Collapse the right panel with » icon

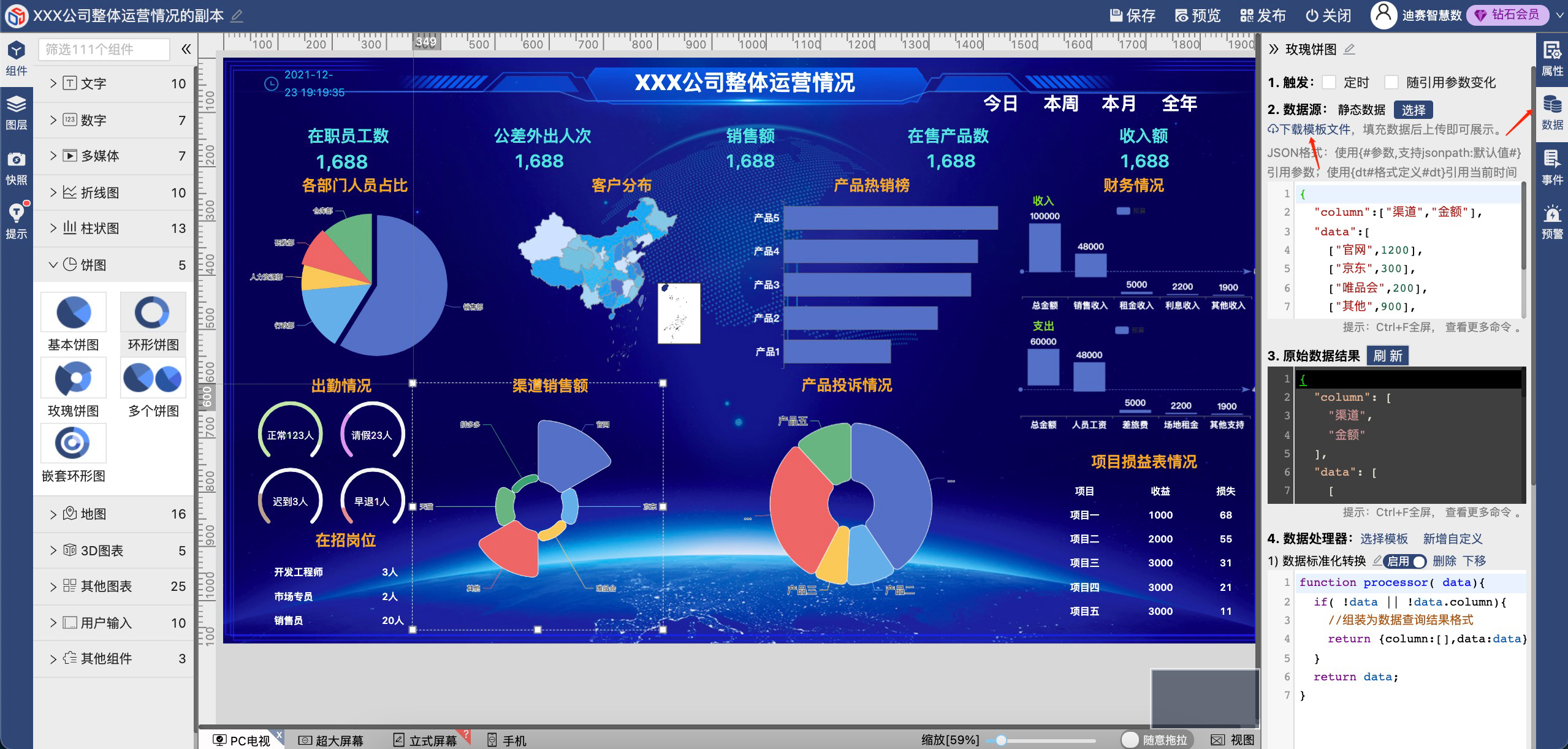(x=1274, y=49)
